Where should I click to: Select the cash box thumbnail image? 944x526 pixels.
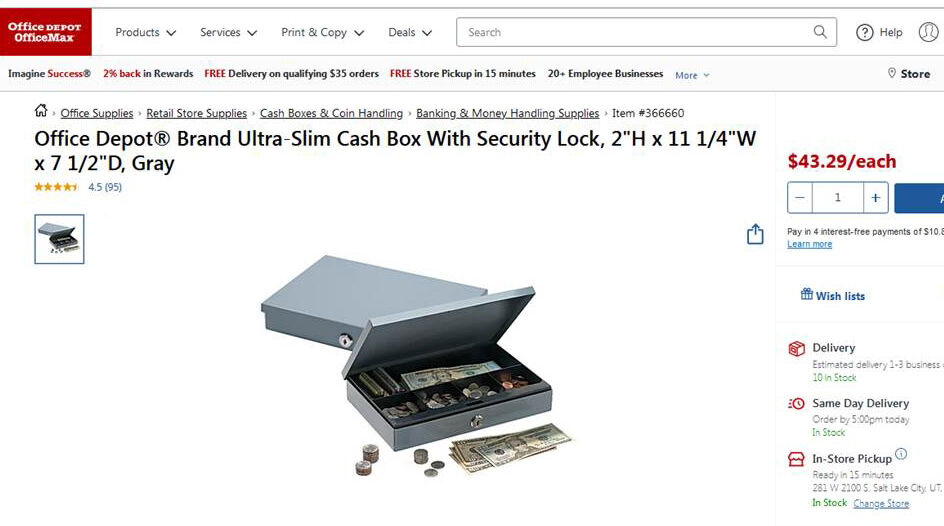(x=59, y=239)
